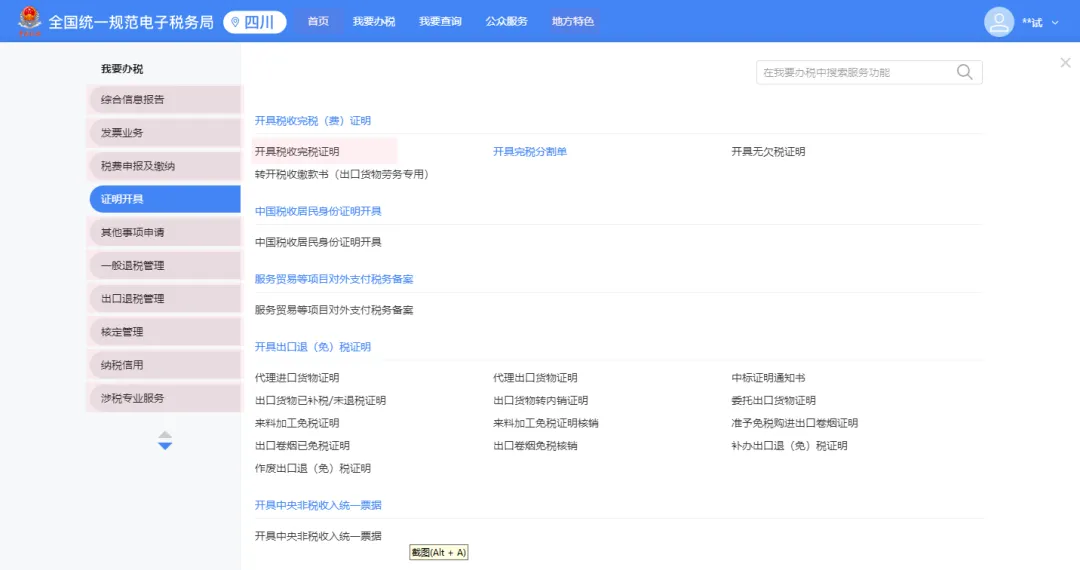Open 地方特色 in the top navigation
1080x570 pixels.
tap(572, 21)
